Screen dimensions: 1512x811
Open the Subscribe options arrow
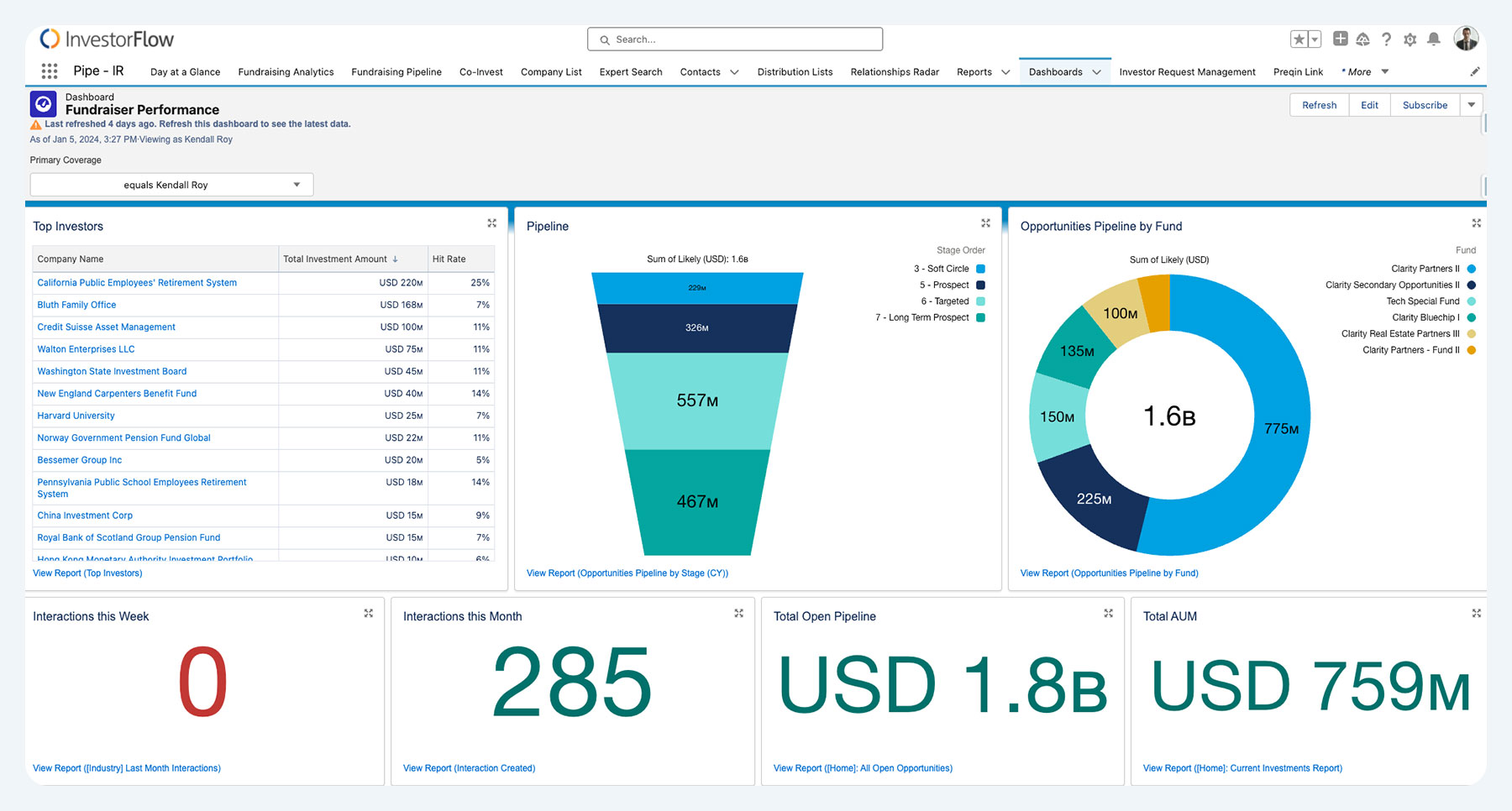coord(1471,104)
